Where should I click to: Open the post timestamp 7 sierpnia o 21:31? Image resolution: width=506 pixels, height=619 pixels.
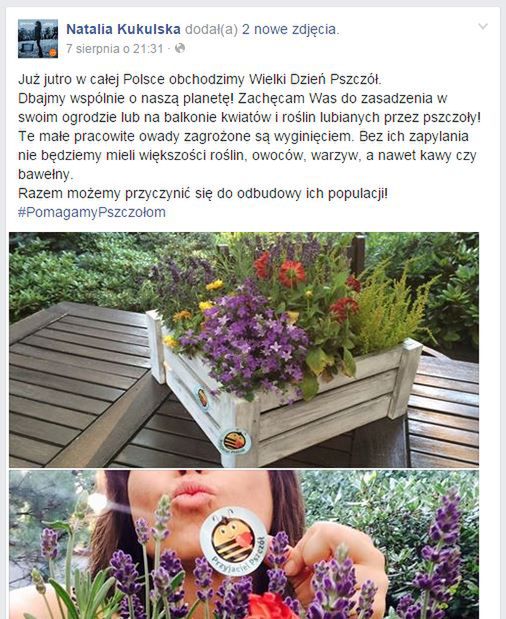pos(114,49)
